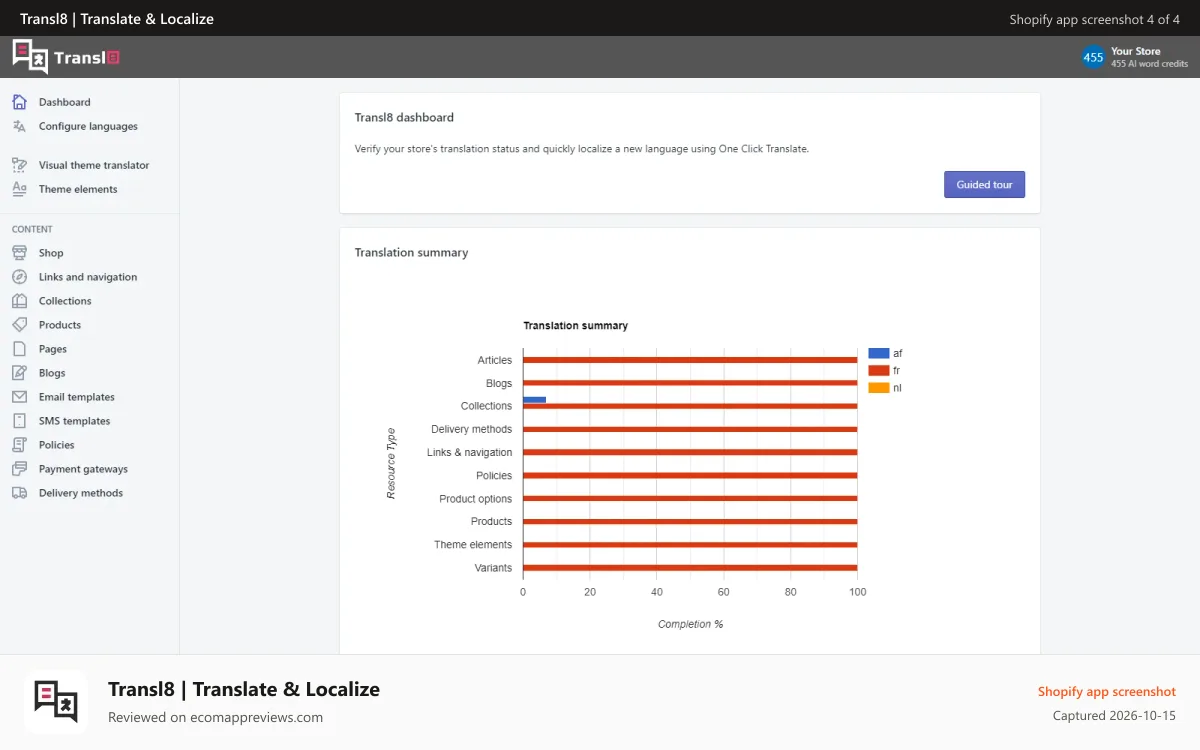Click Your Store account name

point(1136,51)
